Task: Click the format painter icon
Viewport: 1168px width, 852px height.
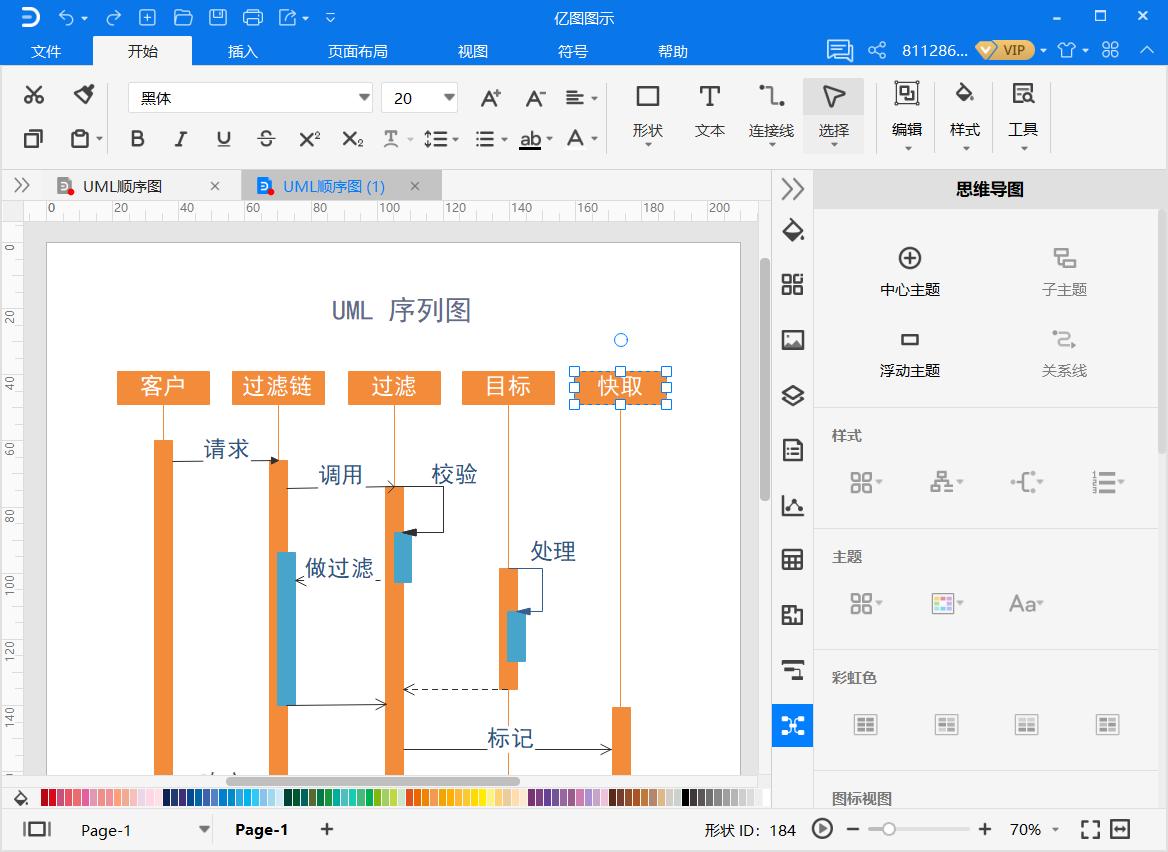Action: click(x=83, y=94)
